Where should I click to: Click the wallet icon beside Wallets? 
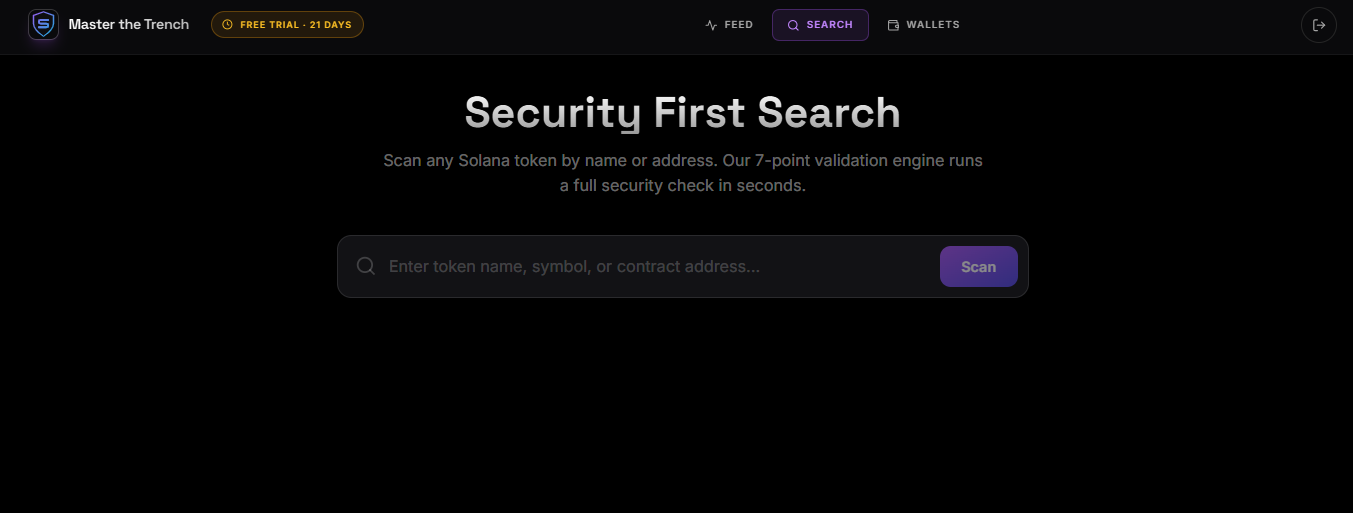pos(893,25)
